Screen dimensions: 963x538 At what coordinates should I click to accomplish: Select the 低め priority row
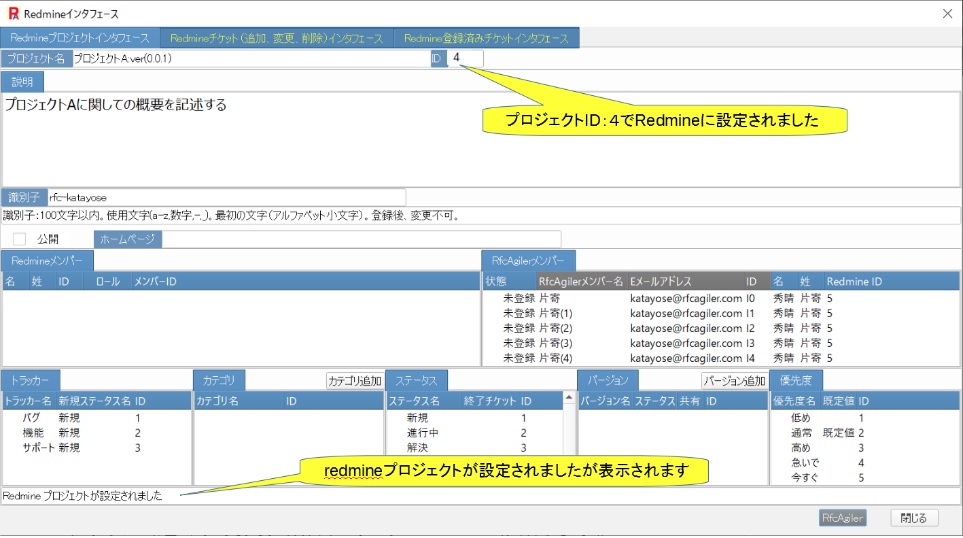coord(865,418)
